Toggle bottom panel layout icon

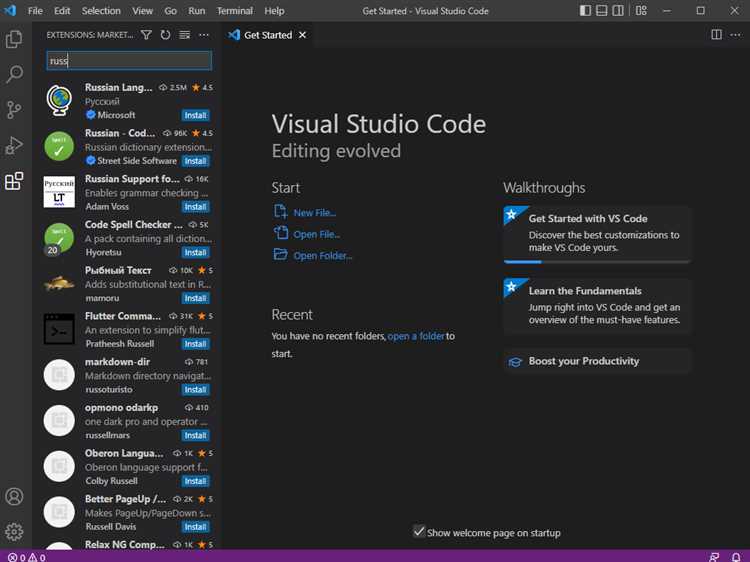602,11
